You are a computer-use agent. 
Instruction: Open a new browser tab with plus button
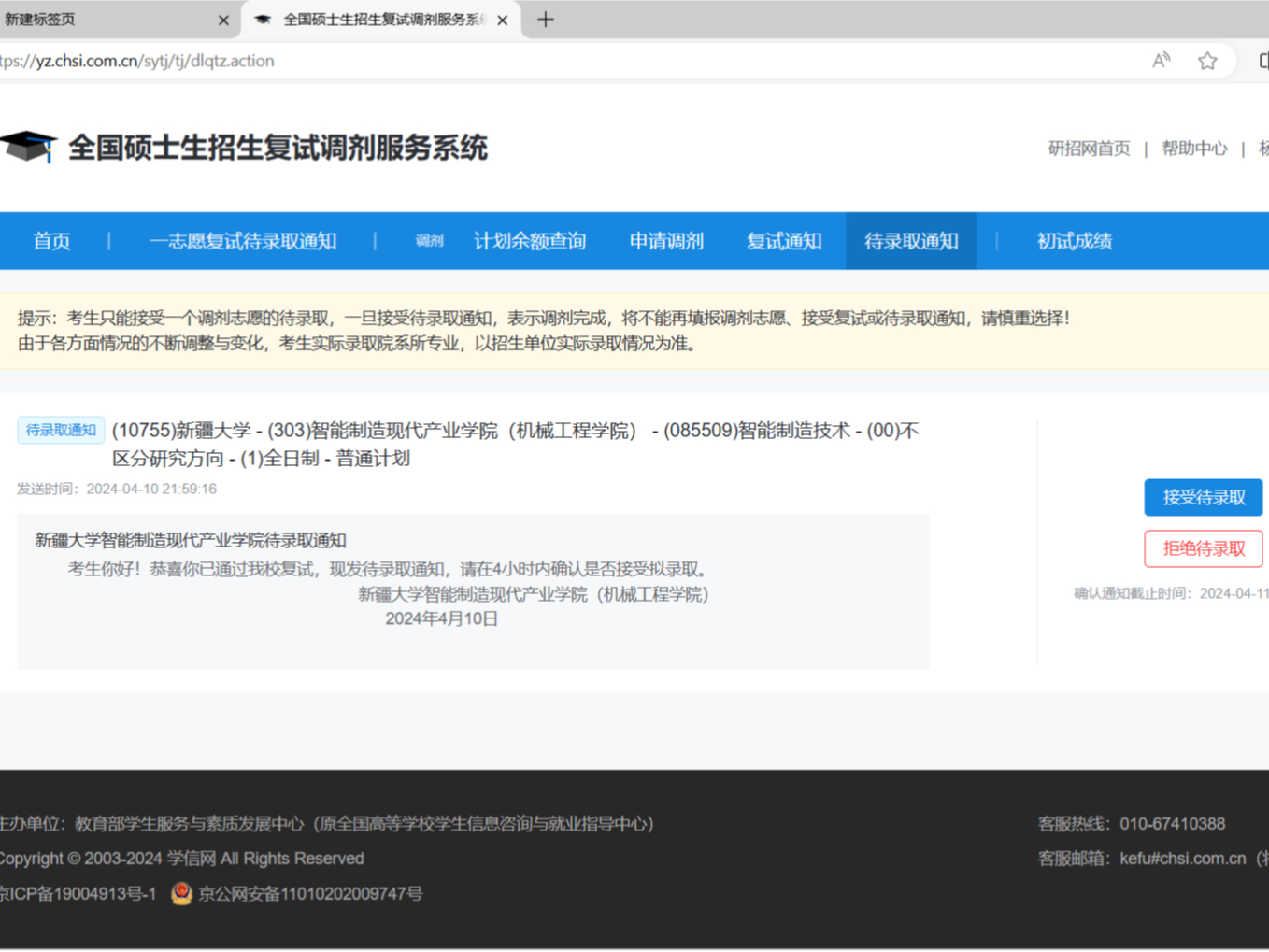(546, 20)
